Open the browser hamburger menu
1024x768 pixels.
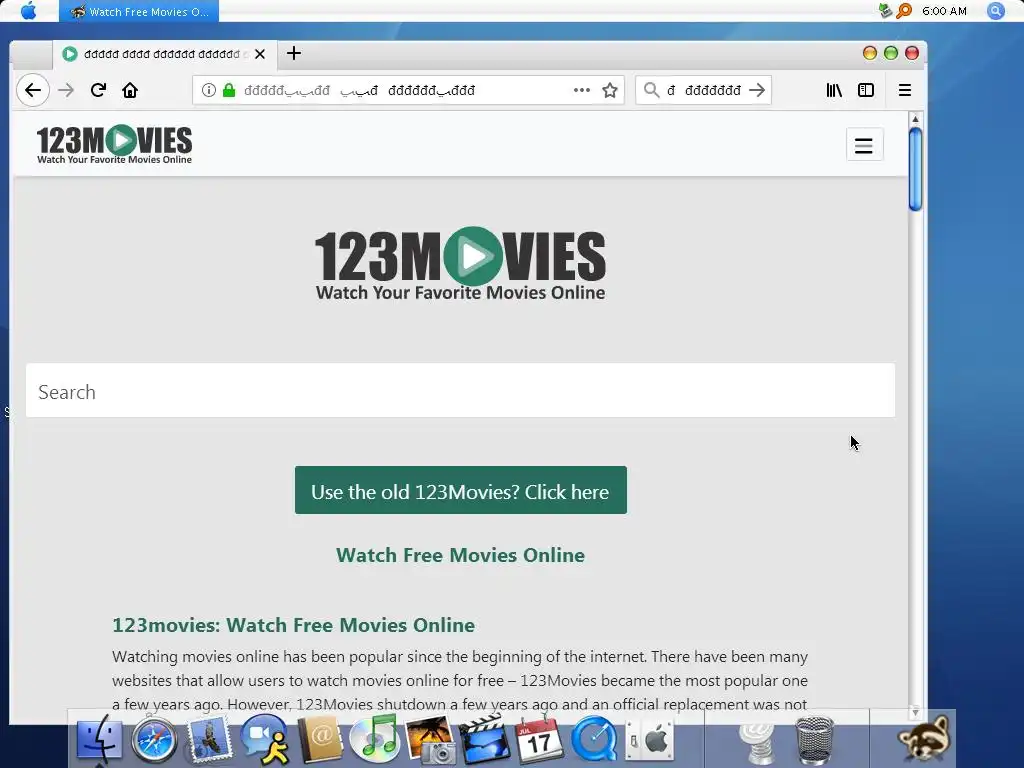(x=904, y=90)
